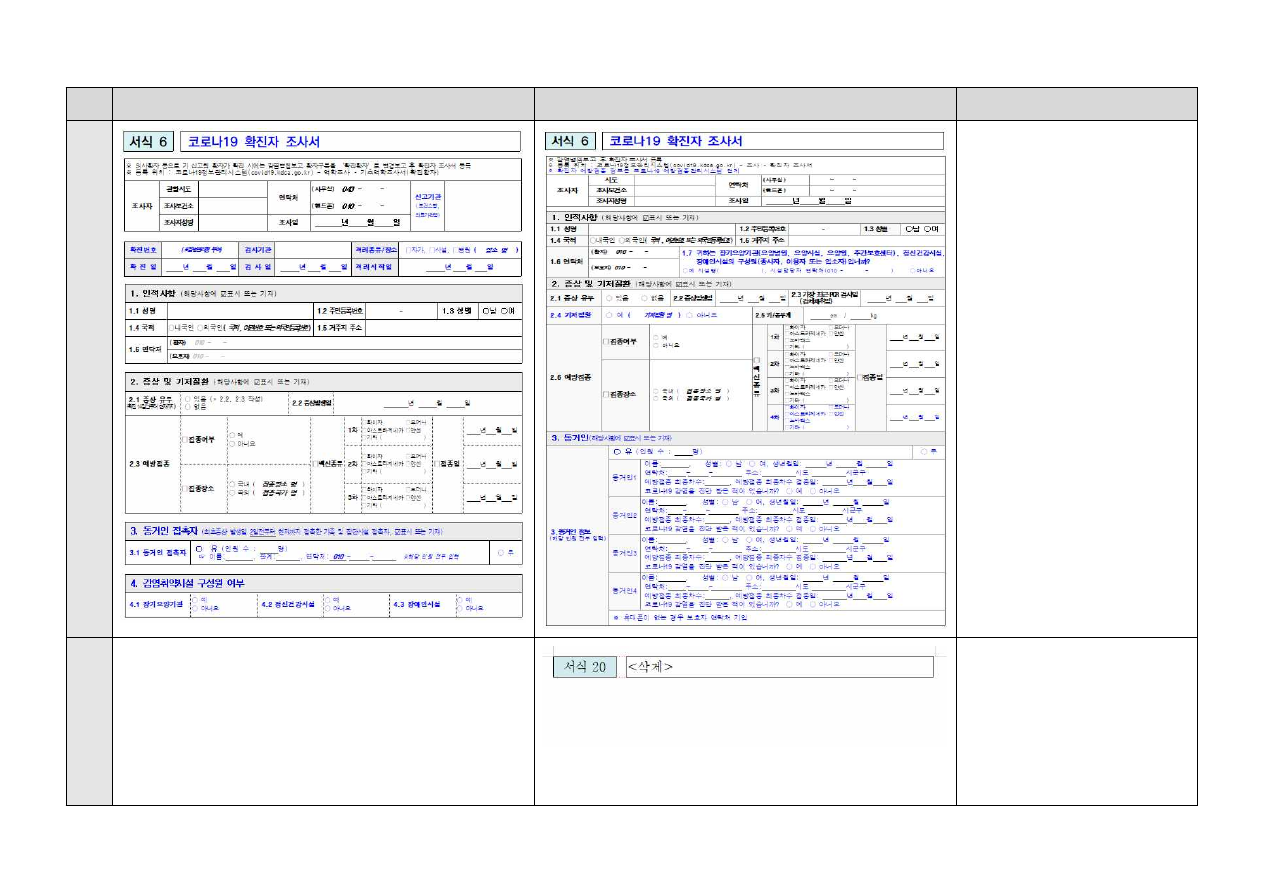Click the '3. 동거인 접촉자' section heading
Viewport: 1262px width, 893px height.
point(162,531)
